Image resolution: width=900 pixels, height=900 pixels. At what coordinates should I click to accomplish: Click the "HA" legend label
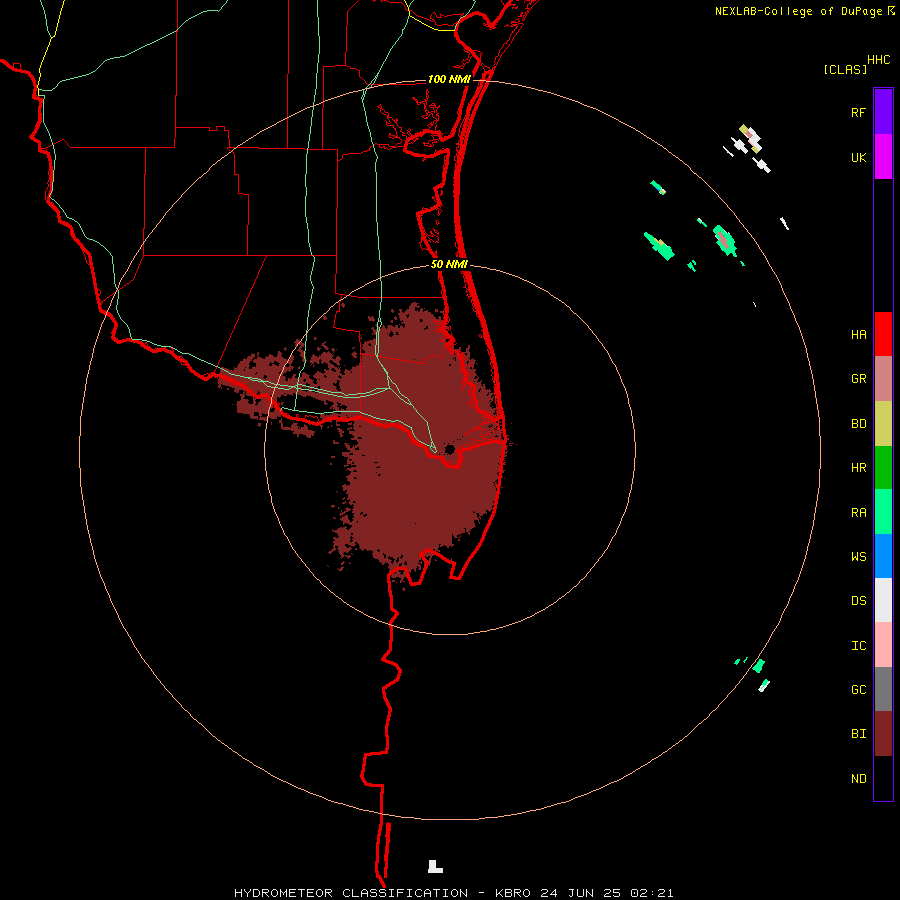pos(858,335)
